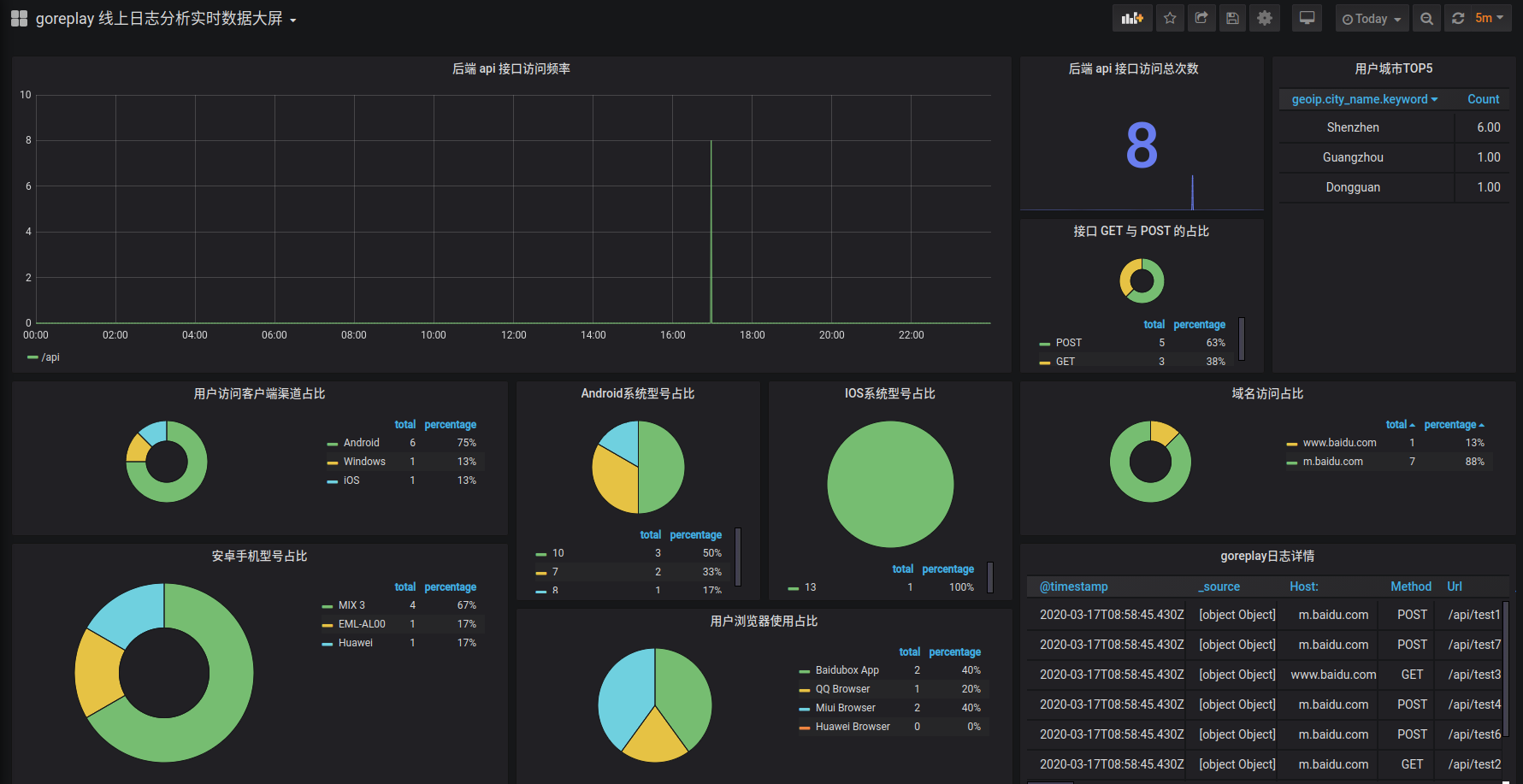Sort log table by Host: column

pyautogui.click(x=1304, y=587)
